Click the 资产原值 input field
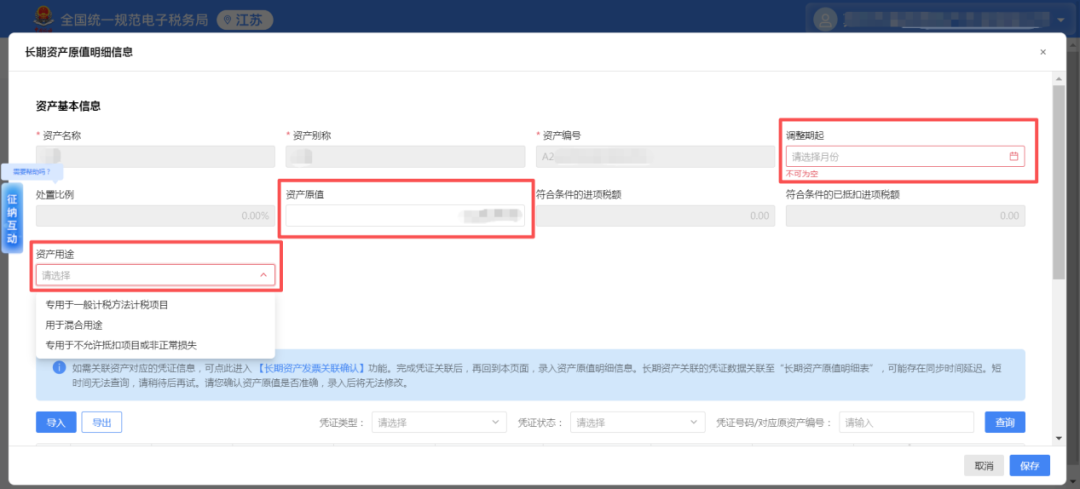 click(405, 216)
